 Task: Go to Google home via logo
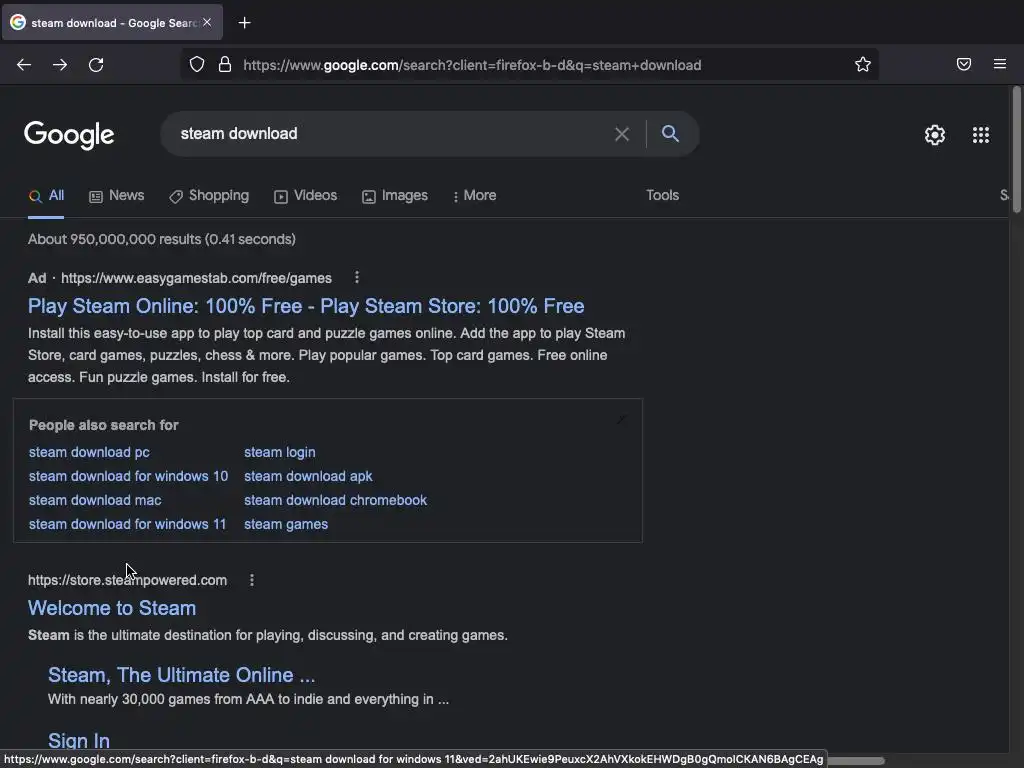click(69, 135)
